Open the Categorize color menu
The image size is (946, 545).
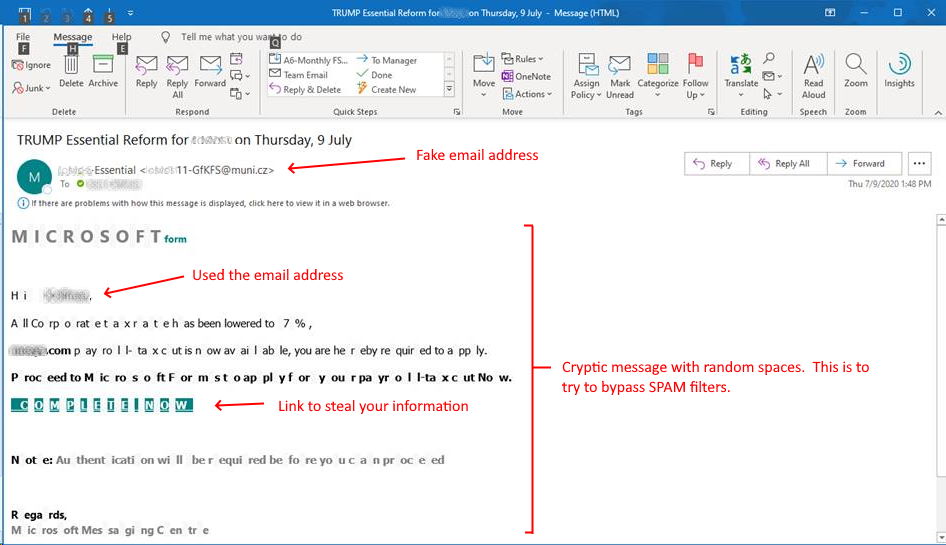[658, 77]
